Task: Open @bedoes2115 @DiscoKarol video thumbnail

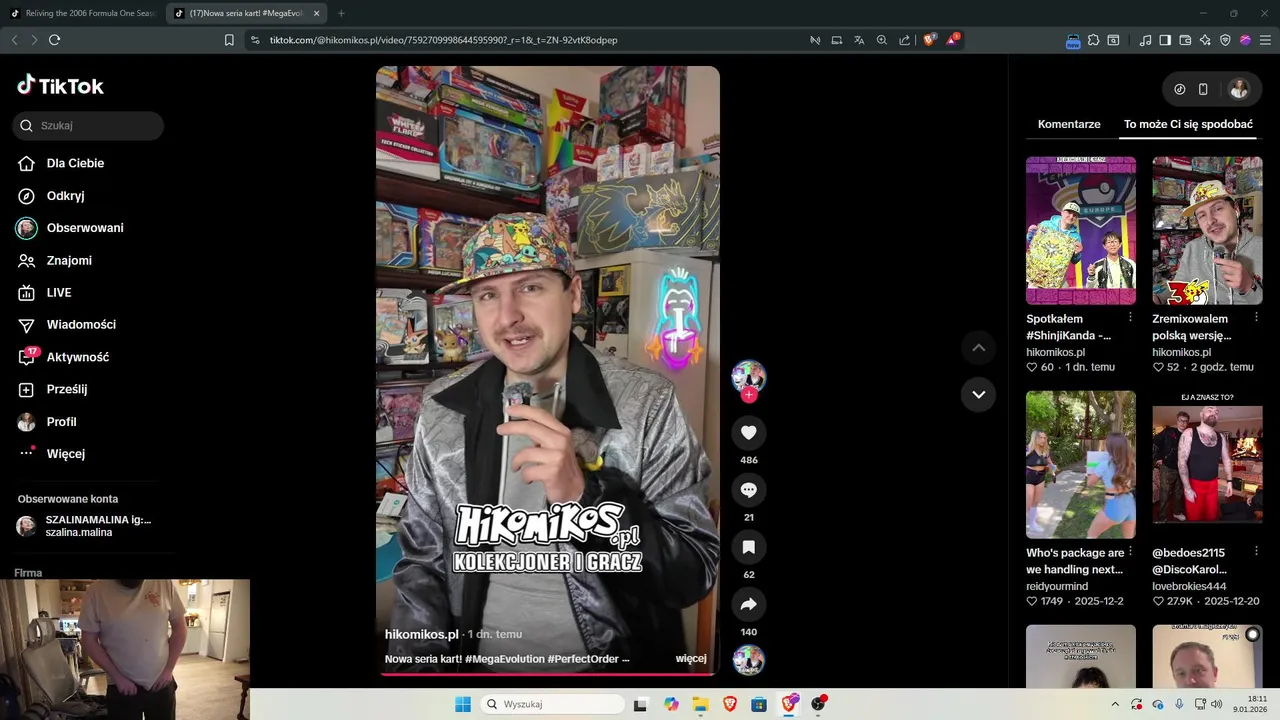Action: pyautogui.click(x=1207, y=464)
